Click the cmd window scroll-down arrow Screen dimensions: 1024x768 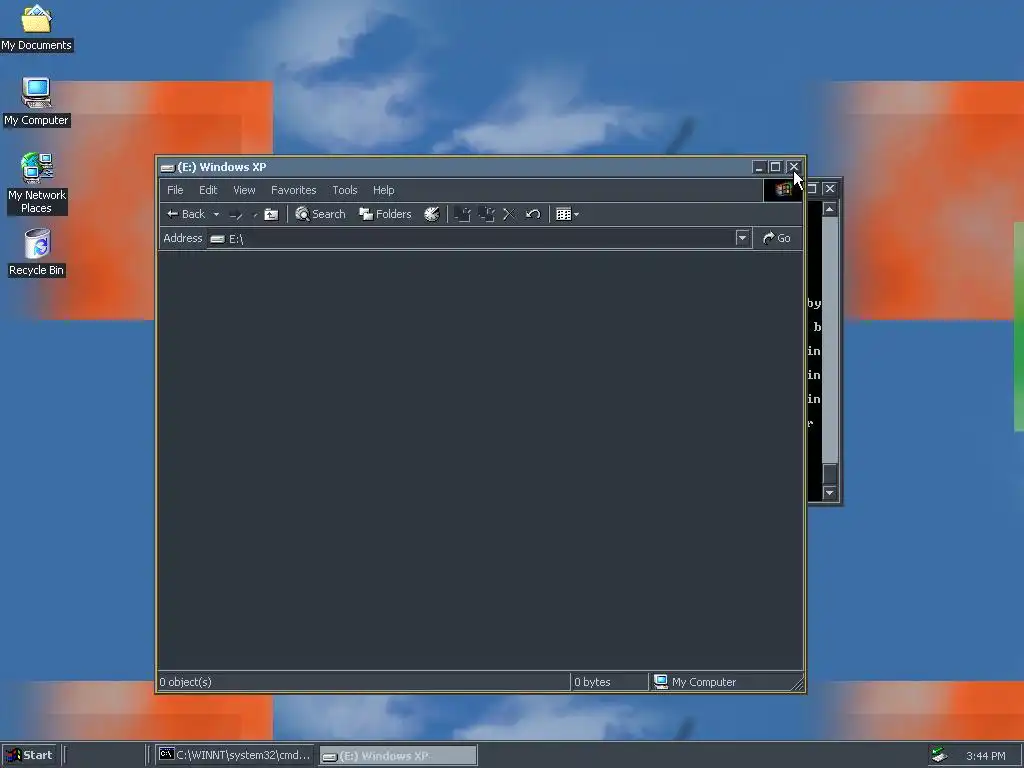tap(829, 492)
